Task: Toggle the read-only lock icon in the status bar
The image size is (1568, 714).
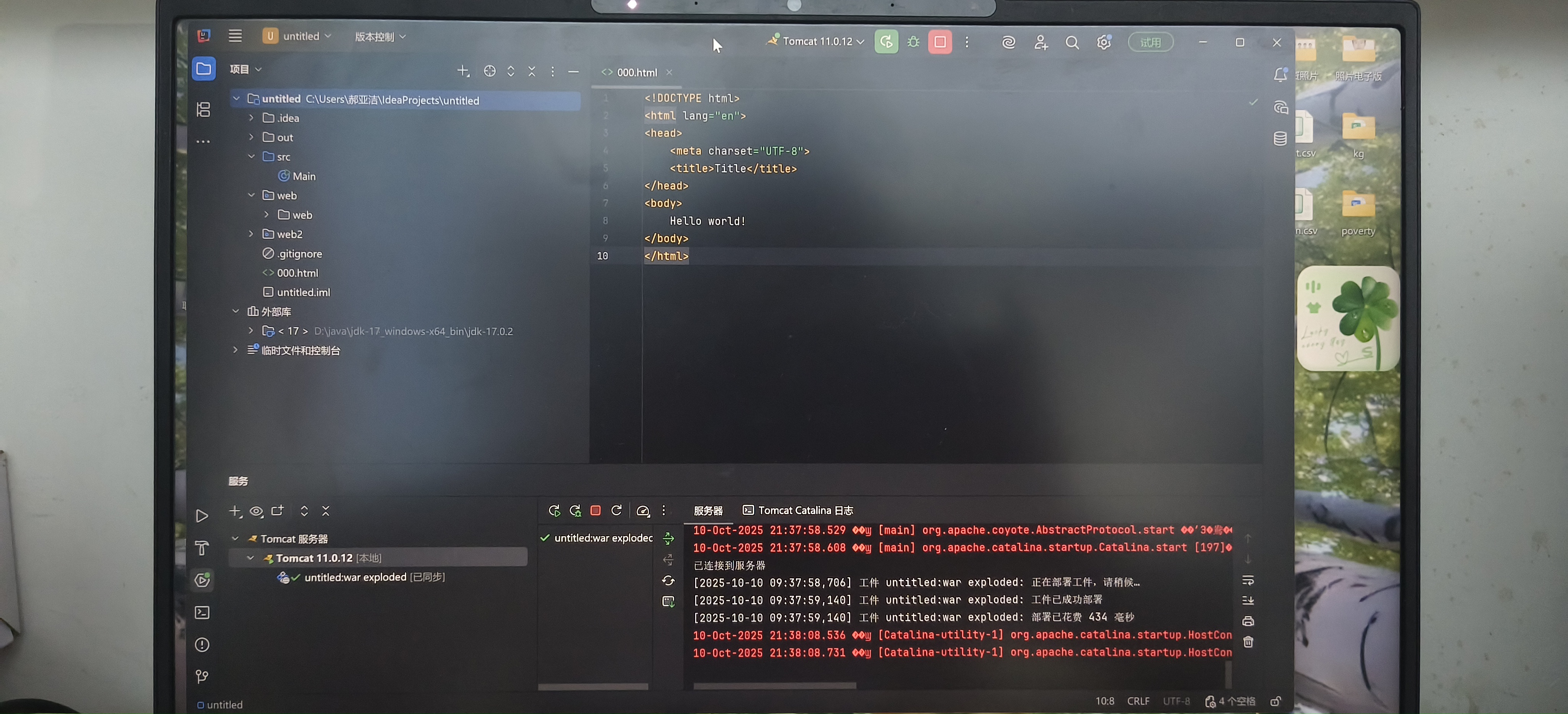Action: pos(1275,701)
